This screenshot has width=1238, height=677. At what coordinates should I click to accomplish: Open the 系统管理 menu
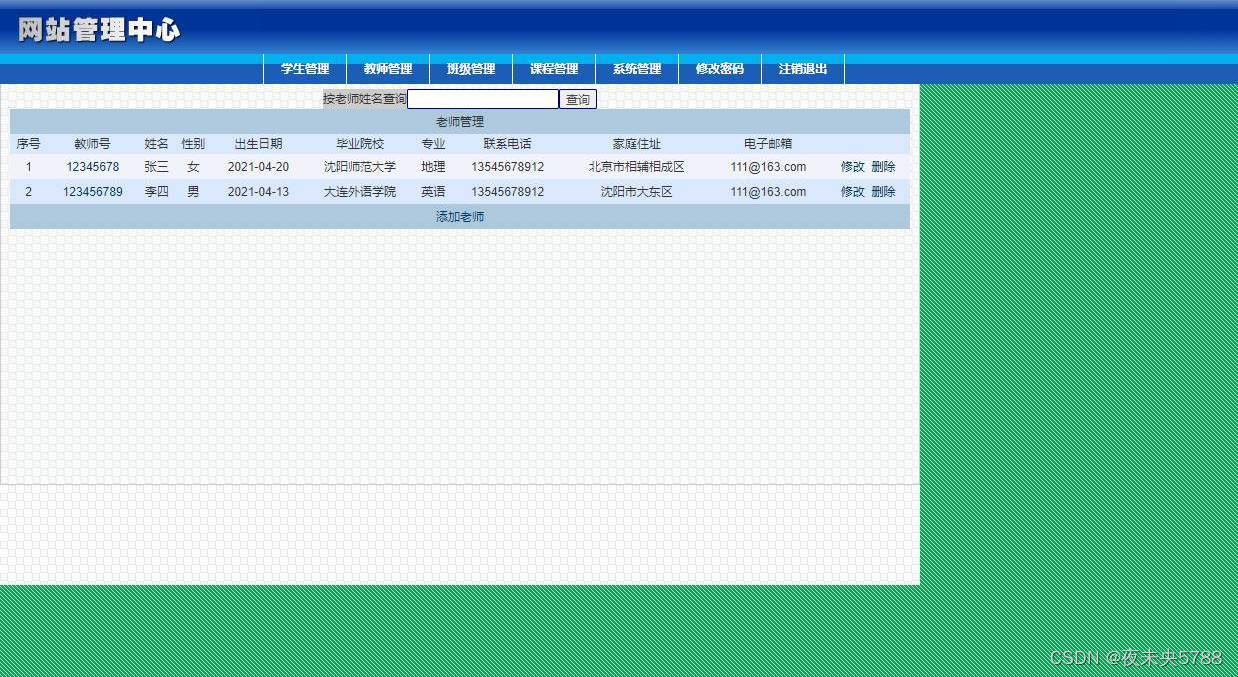(637, 69)
